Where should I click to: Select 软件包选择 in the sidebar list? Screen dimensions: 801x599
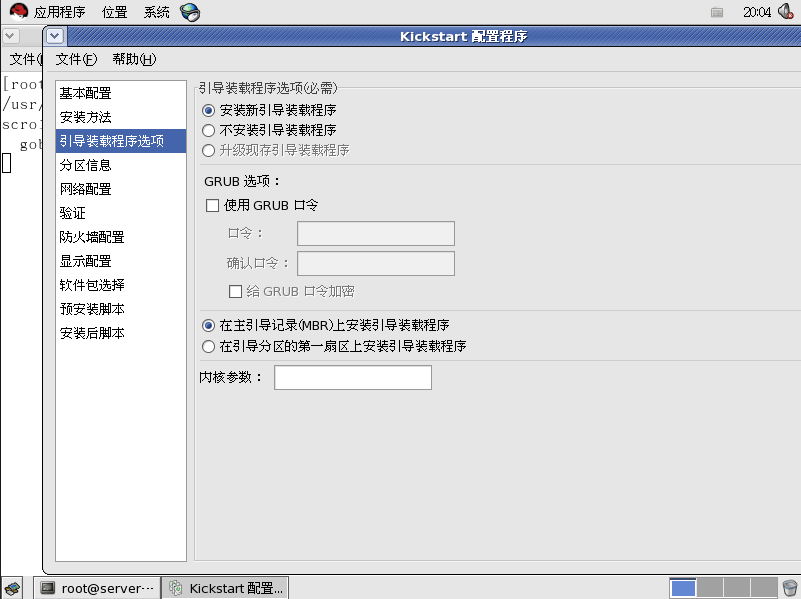pyautogui.click(x=121, y=285)
